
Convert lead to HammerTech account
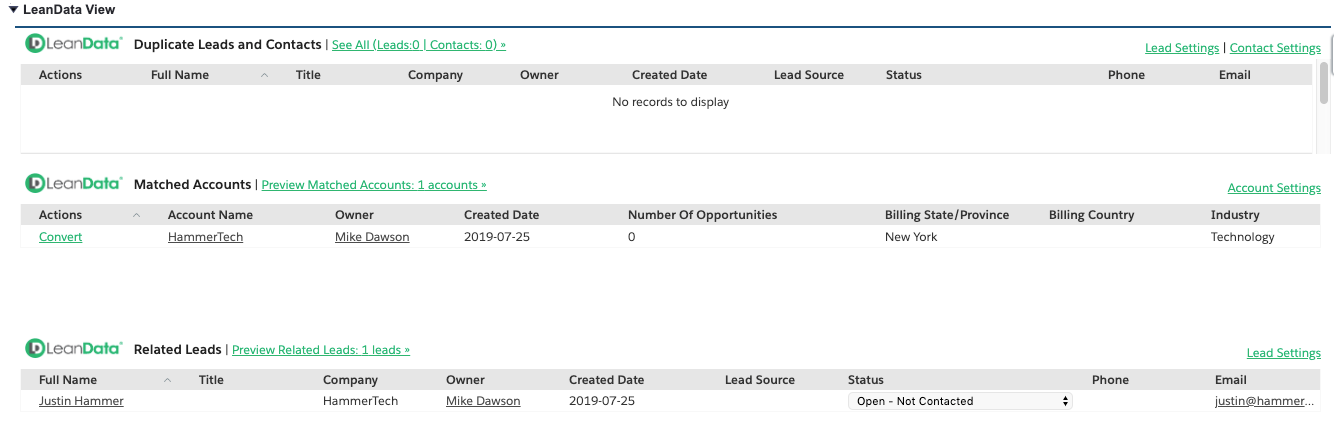[60, 237]
